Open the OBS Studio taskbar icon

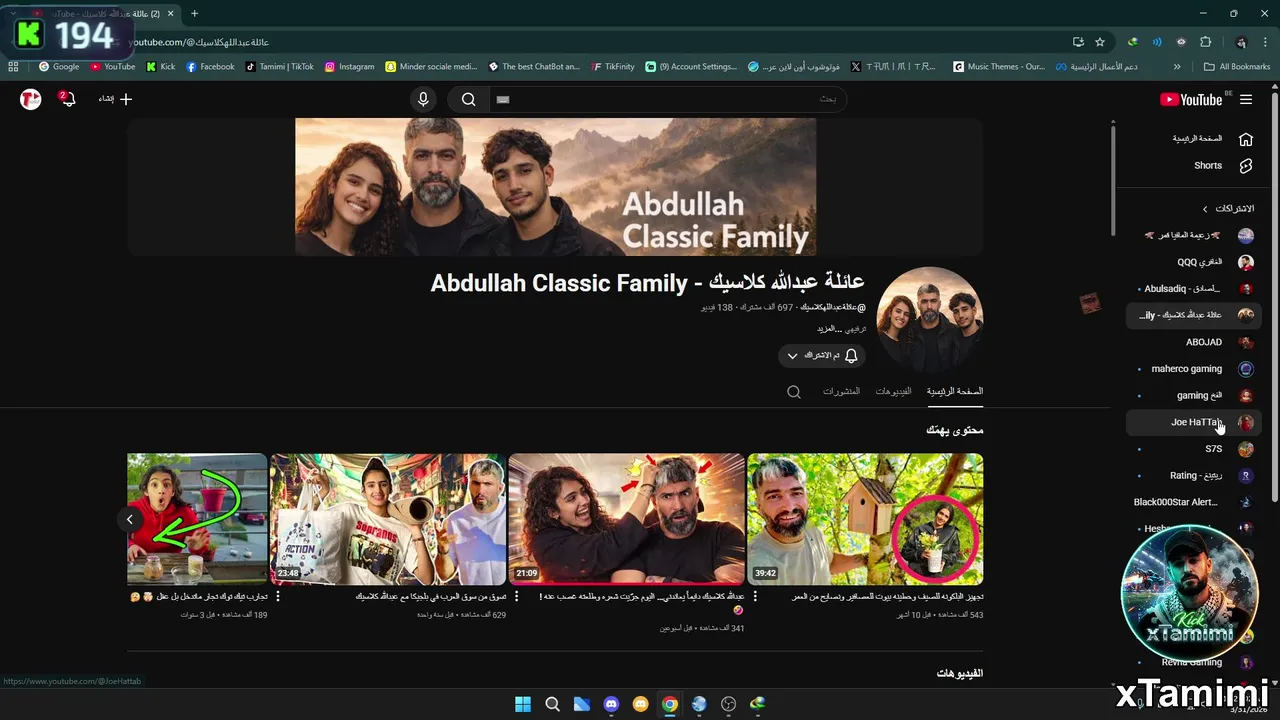(729, 704)
